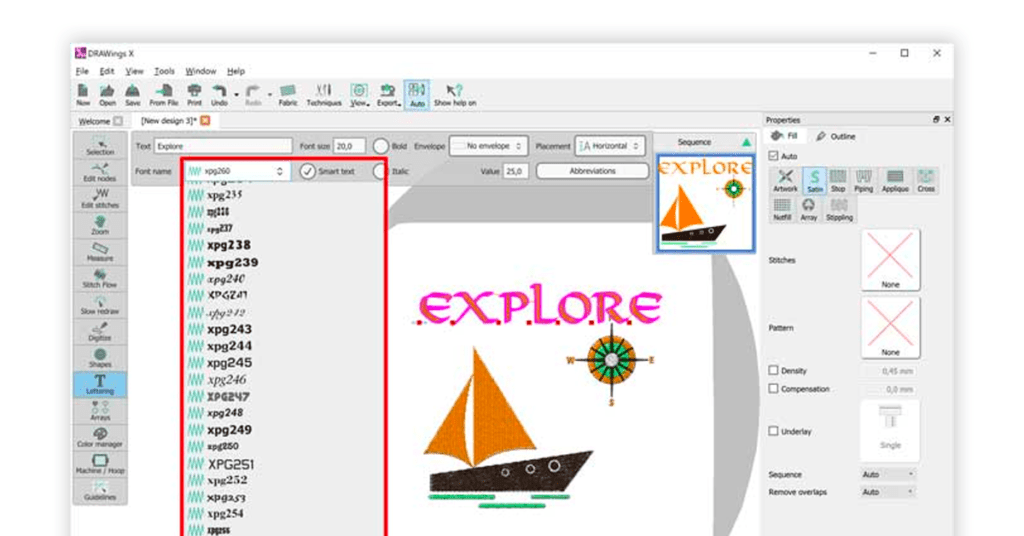Choose the Applique fill type
This screenshot has height=536, width=1024.
(895, 180)
